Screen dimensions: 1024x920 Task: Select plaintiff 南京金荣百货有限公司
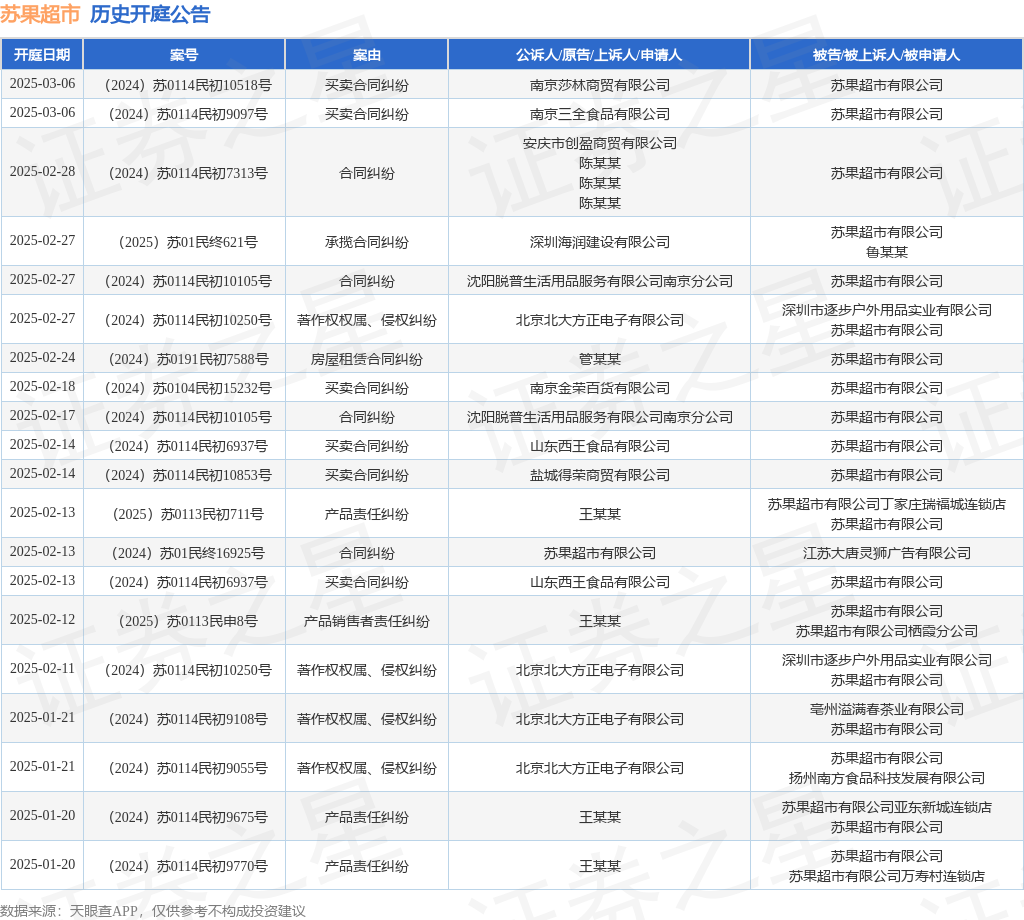tap(600, 389)
